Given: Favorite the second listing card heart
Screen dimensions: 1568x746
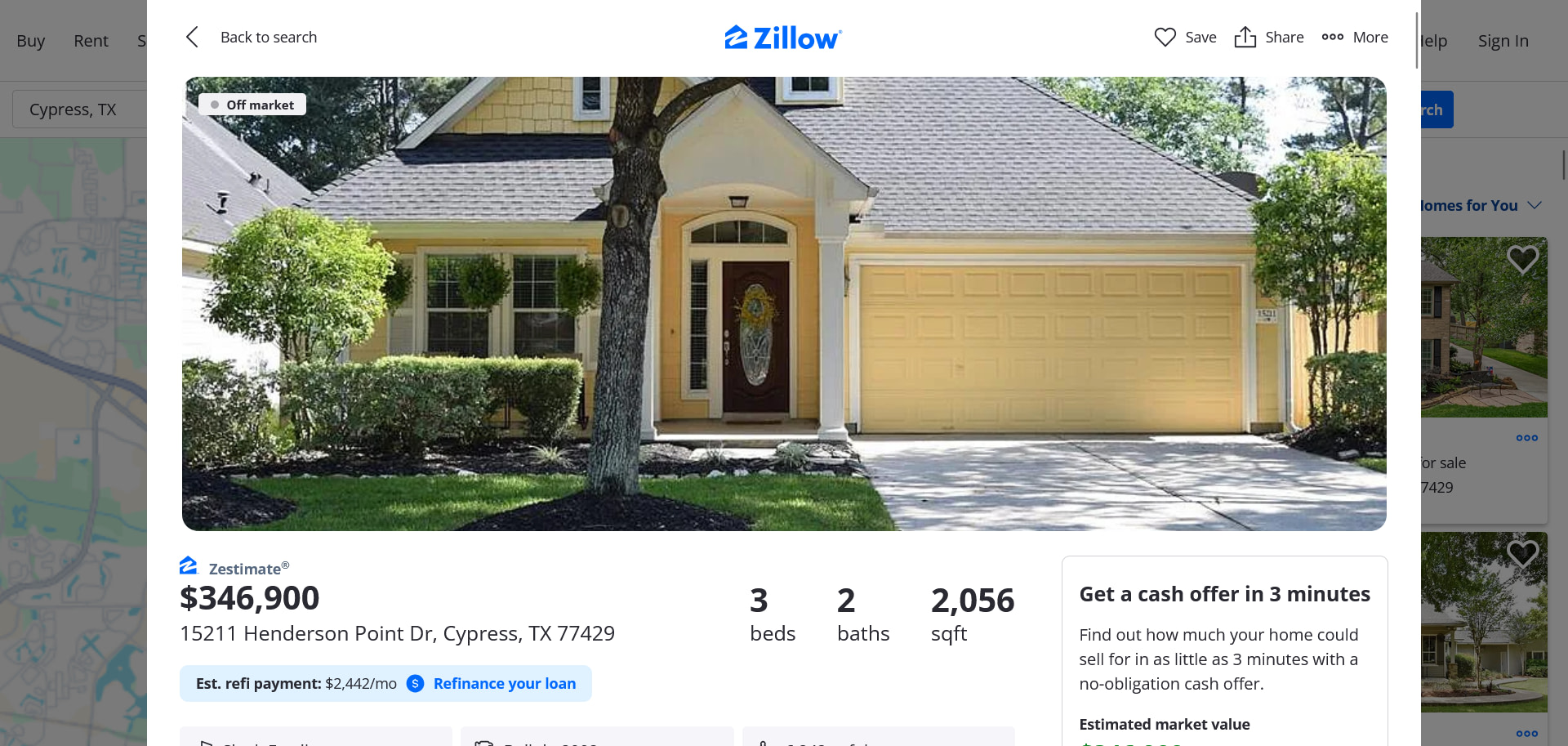Looking at the screenshot, I should pos(1522,554).
